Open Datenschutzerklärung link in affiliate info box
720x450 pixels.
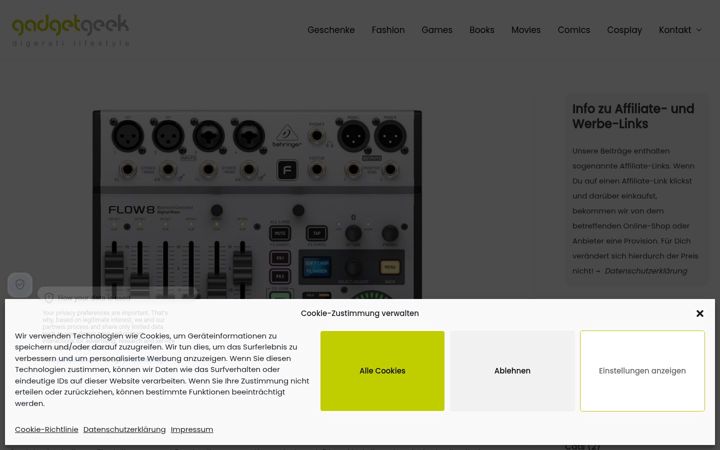point(646,271)
